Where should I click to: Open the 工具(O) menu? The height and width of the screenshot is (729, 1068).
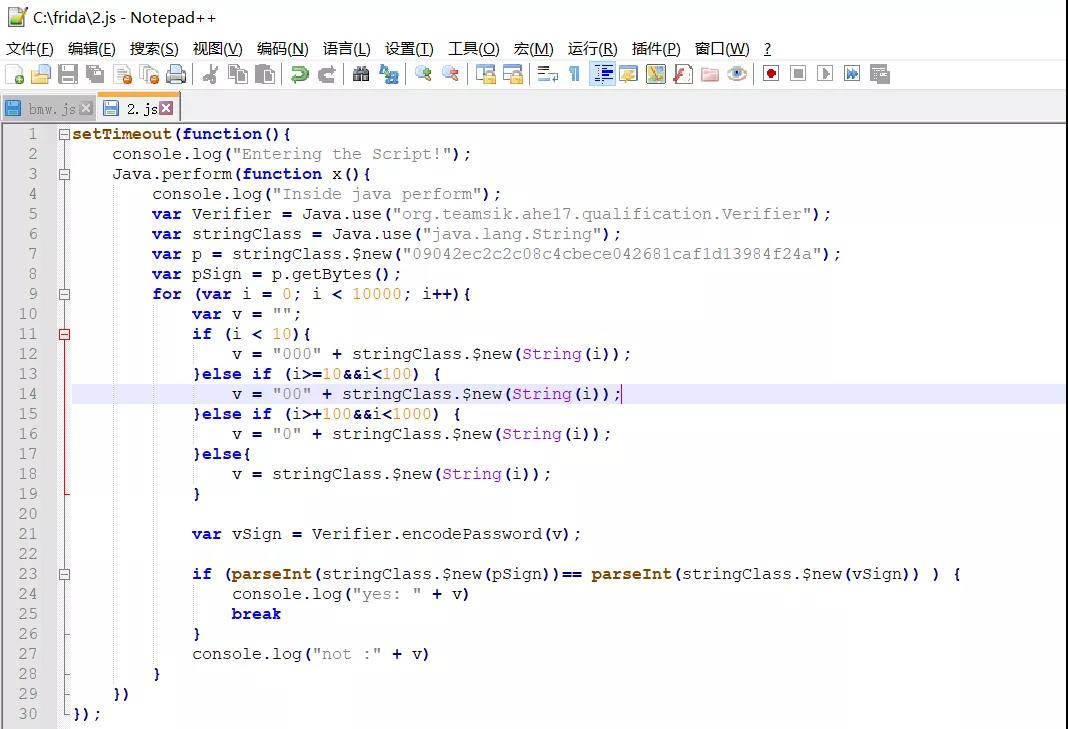point(473,49)
